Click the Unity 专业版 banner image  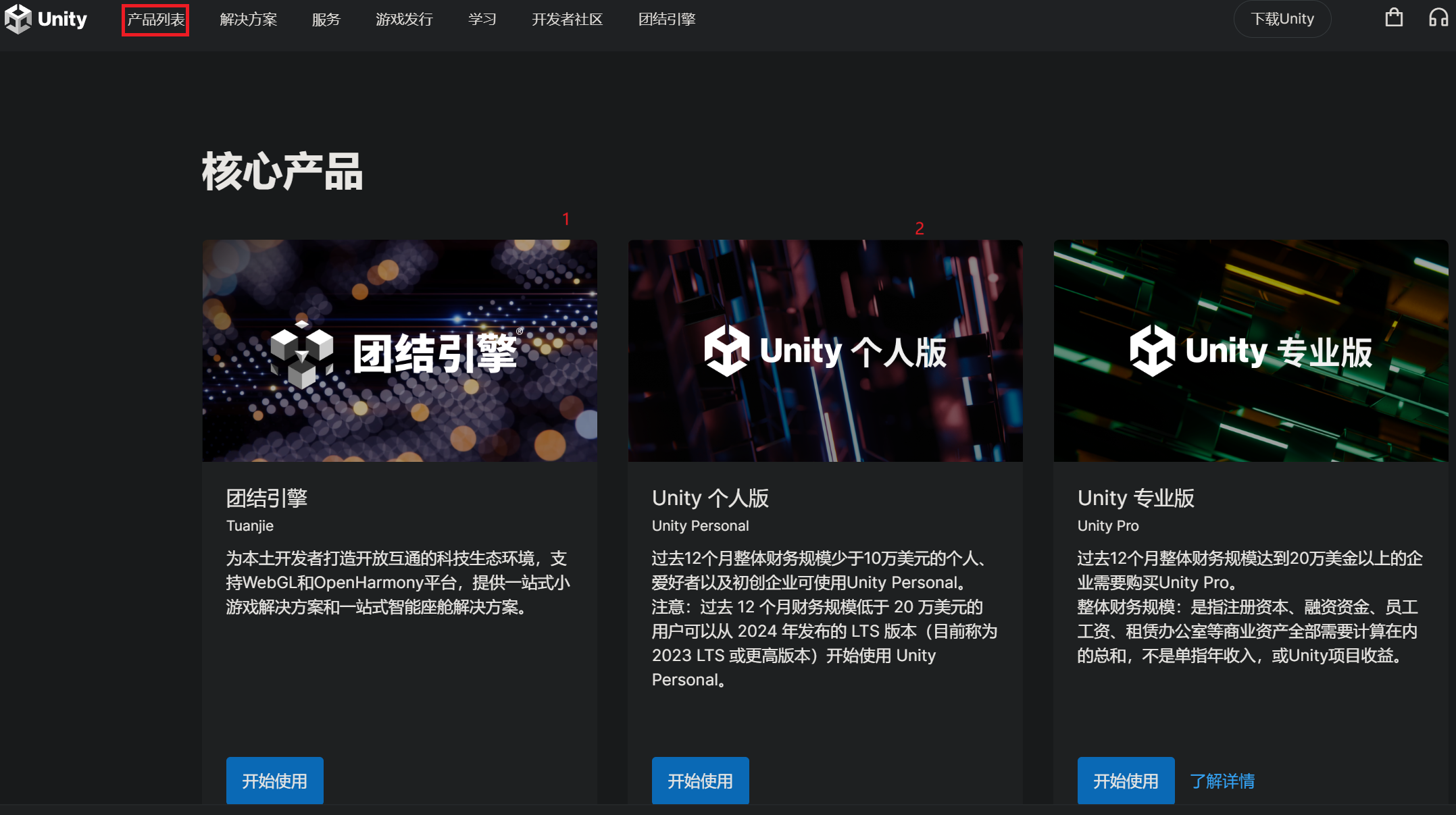coord(1251,351)
